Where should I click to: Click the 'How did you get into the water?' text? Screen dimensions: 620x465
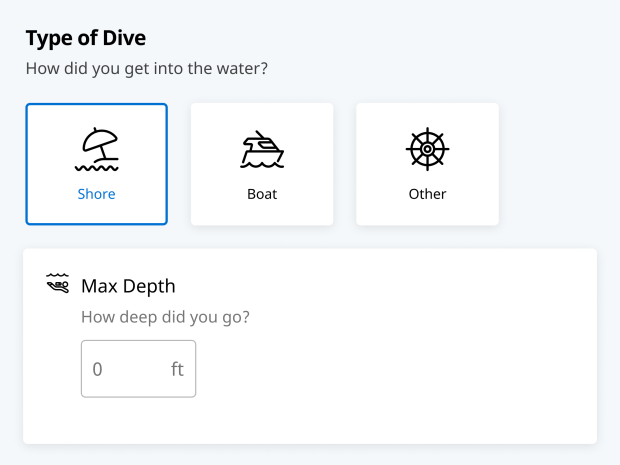tap(146, 69)
